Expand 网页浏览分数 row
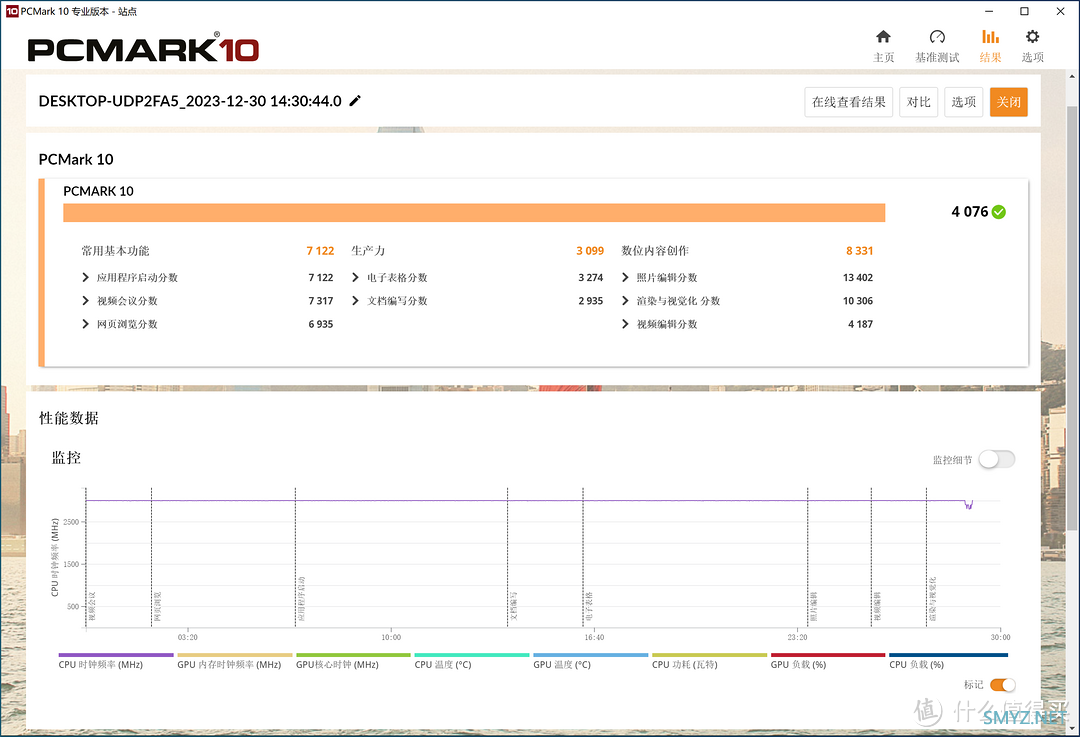Screen dimensions: 1080x737 [85, 324]
